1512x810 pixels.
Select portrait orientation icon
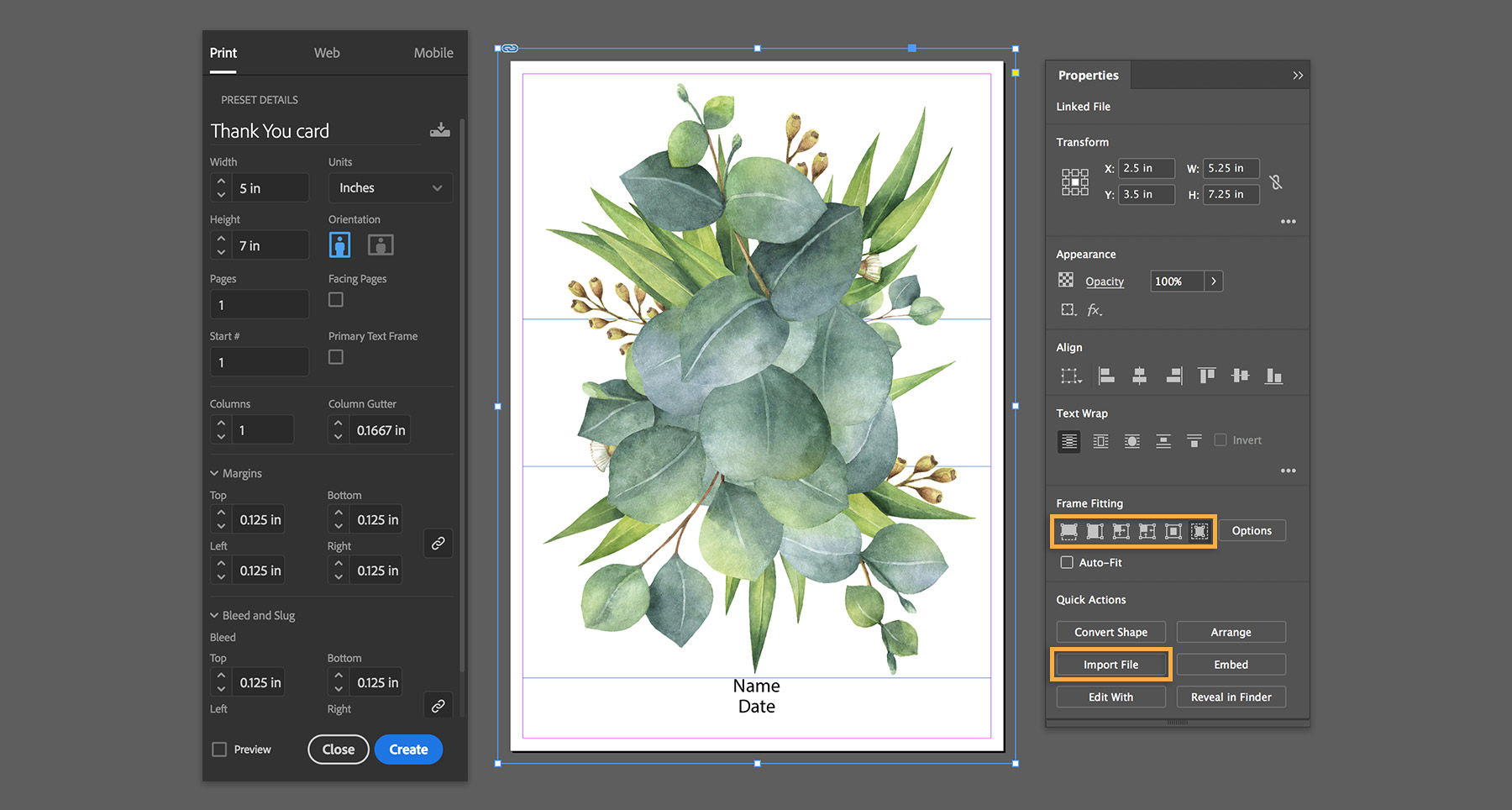[339, 245]
